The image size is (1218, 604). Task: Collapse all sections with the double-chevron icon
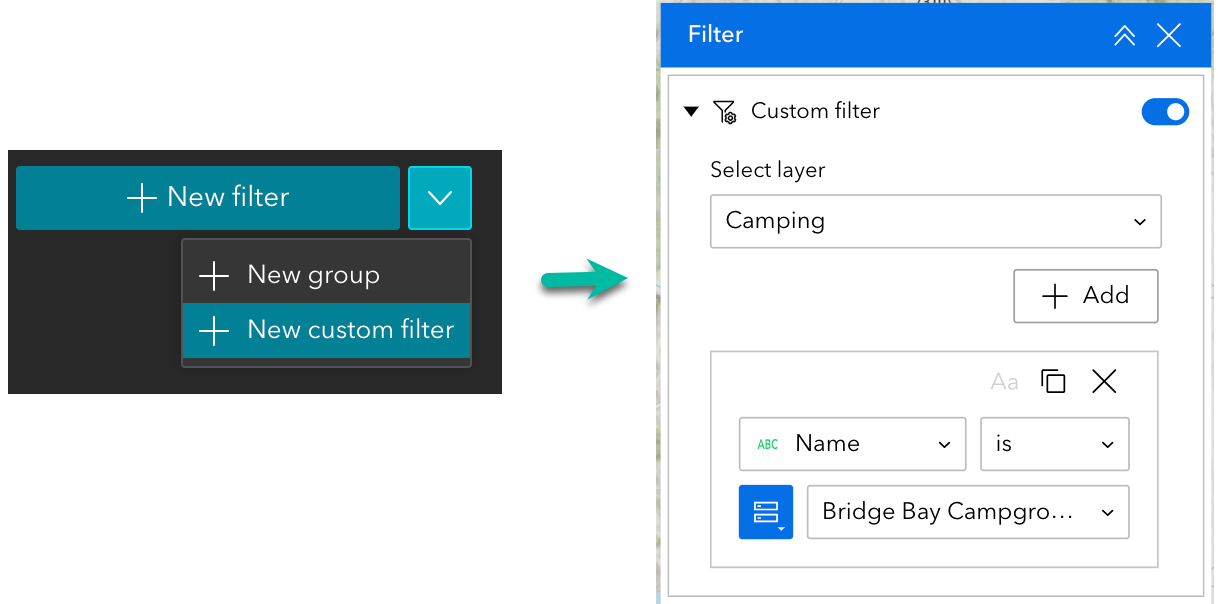click(1124, 35)
